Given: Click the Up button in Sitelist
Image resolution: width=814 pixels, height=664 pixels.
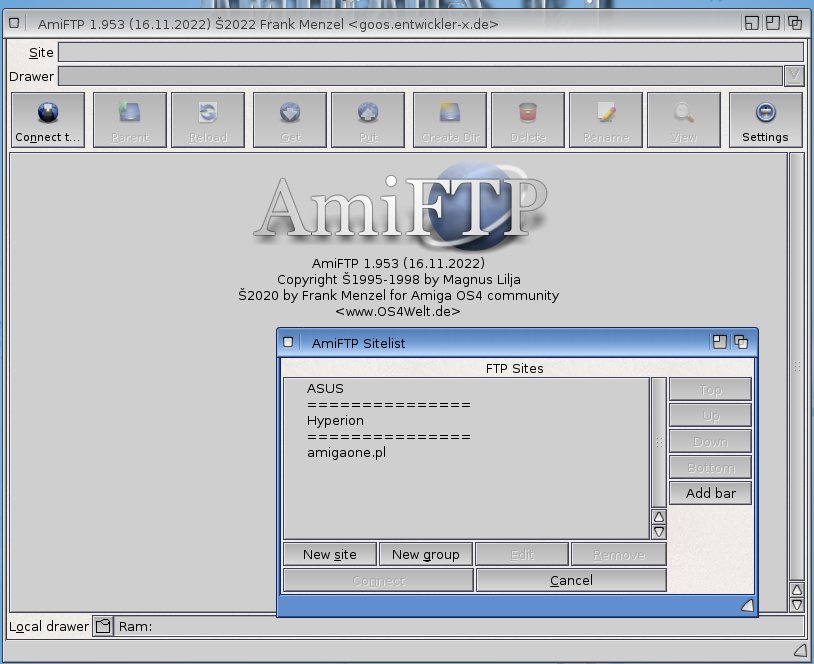Looking at the screenshot, I should 711,415.
